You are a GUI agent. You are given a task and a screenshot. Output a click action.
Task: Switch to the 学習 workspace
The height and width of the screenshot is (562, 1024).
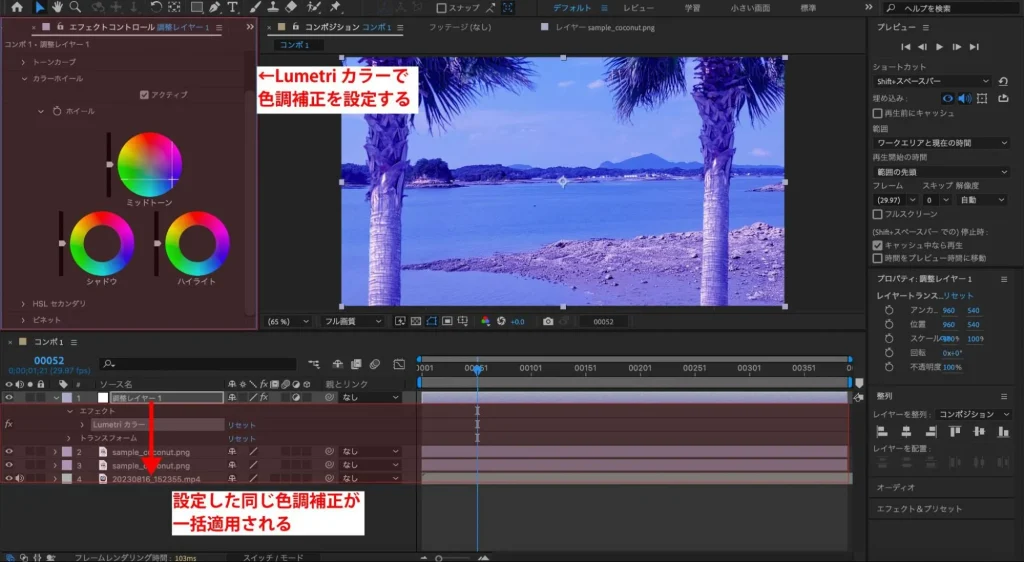point(692,8)
